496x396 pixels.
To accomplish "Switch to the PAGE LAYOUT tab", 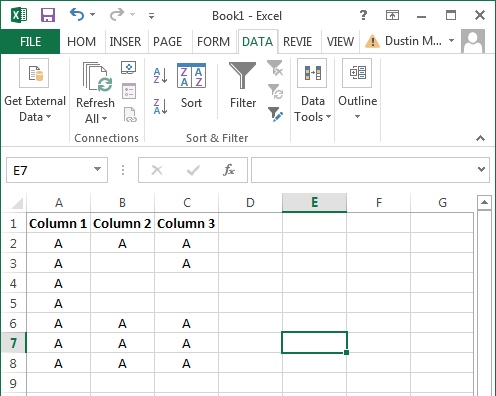I will pos(167,42).
